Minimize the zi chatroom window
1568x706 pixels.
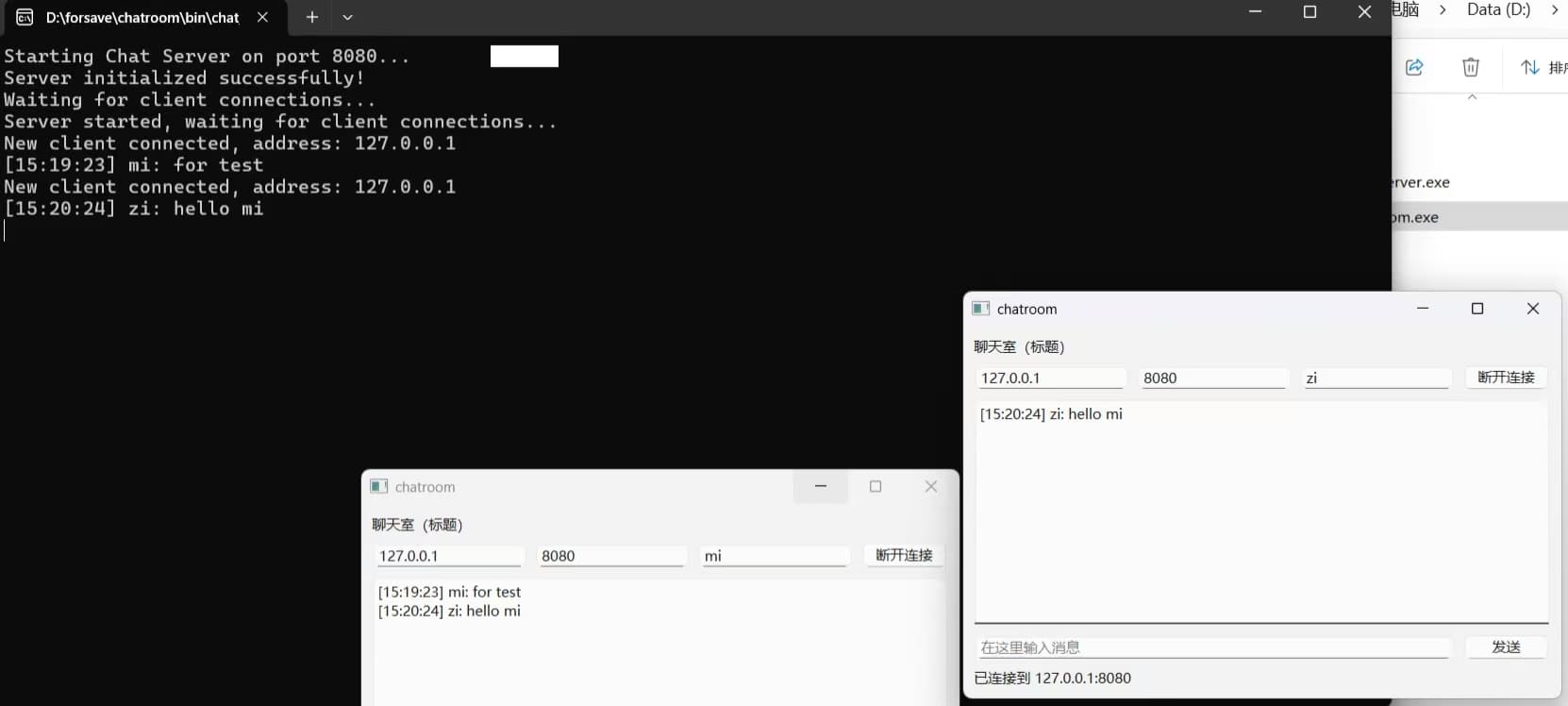click(1423, 309)
